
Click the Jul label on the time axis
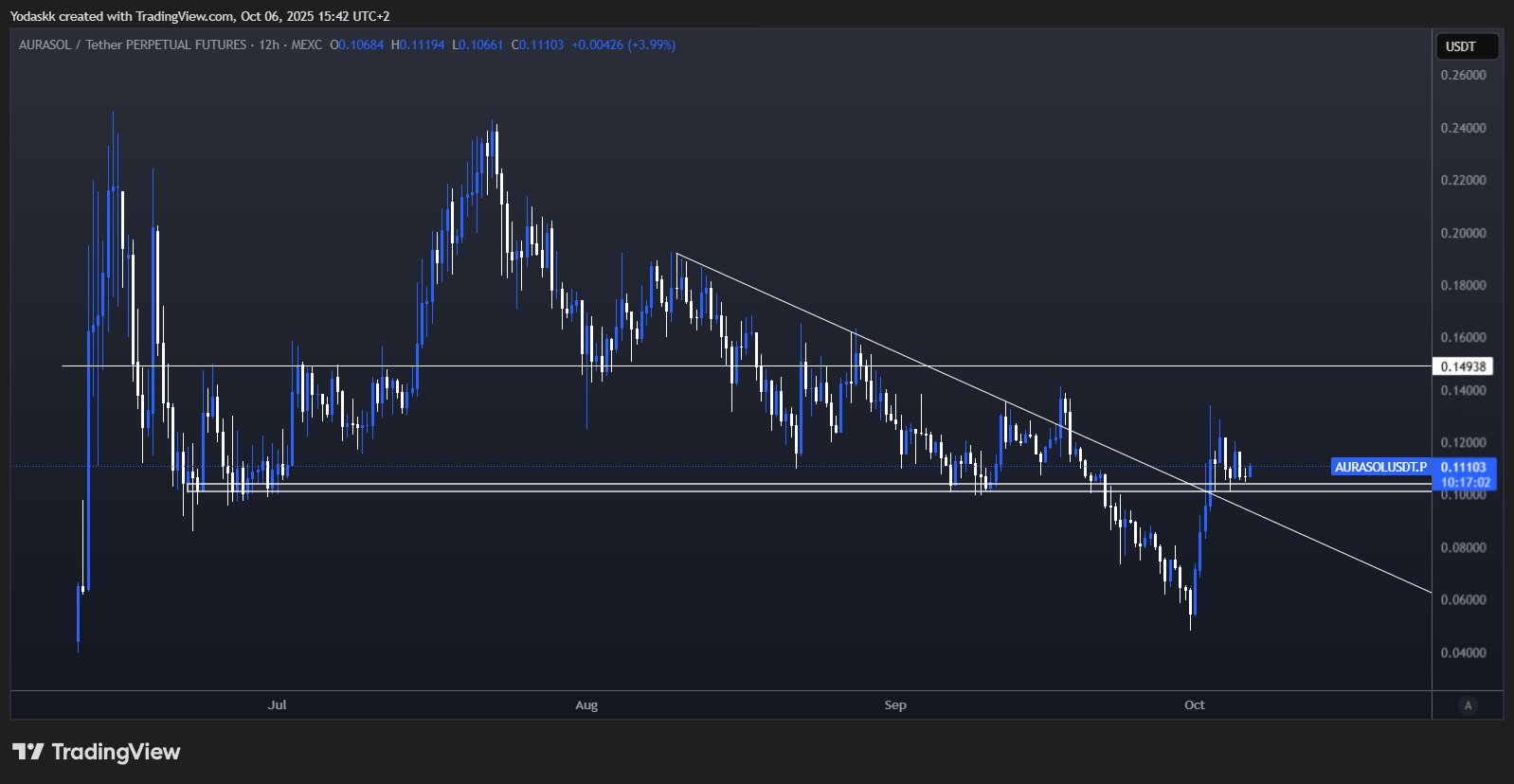tap(277, 704)
